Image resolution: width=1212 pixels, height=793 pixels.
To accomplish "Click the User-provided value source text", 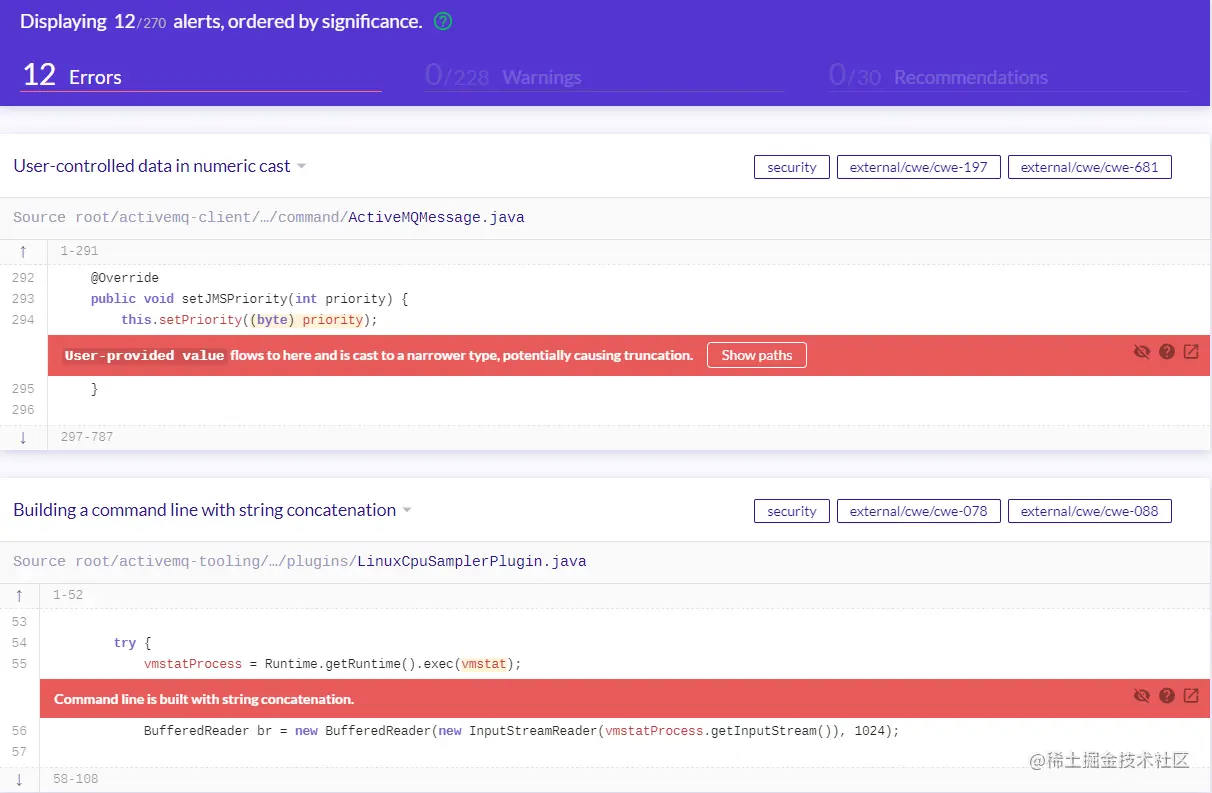I will [144, 355].
